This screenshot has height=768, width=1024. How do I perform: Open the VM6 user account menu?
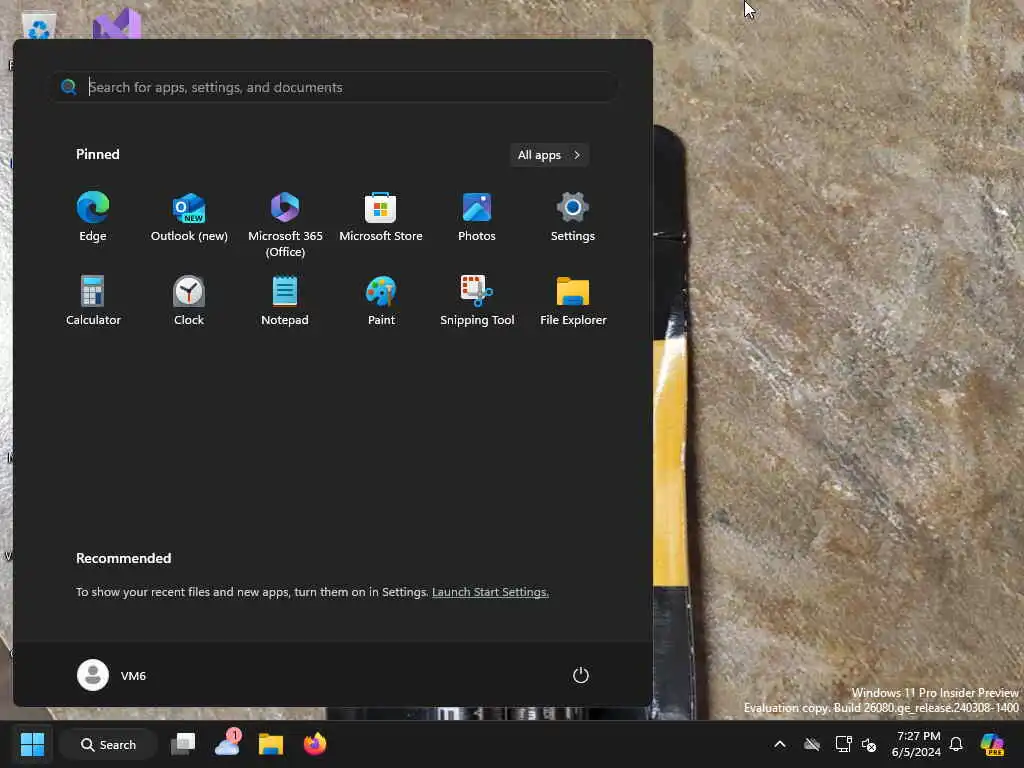[112, 675]
